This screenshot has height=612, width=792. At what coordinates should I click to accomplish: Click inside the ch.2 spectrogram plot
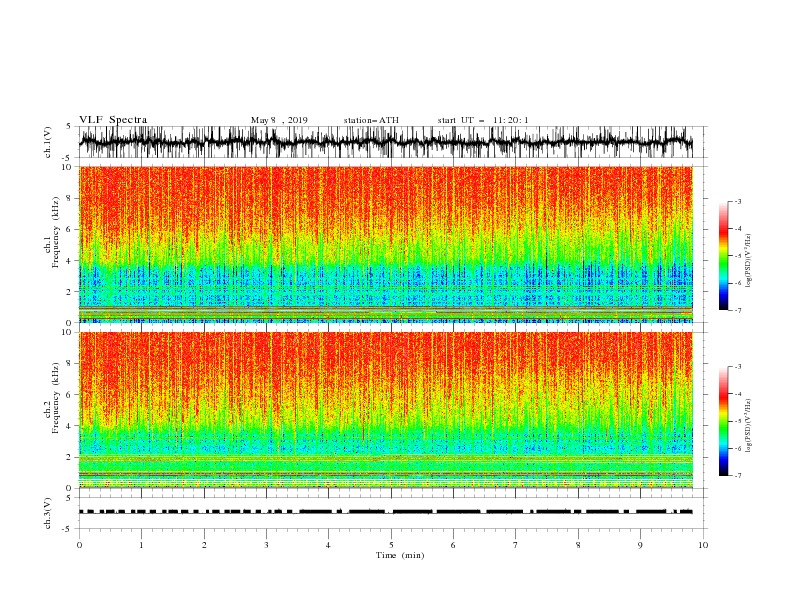pos(386,410)
